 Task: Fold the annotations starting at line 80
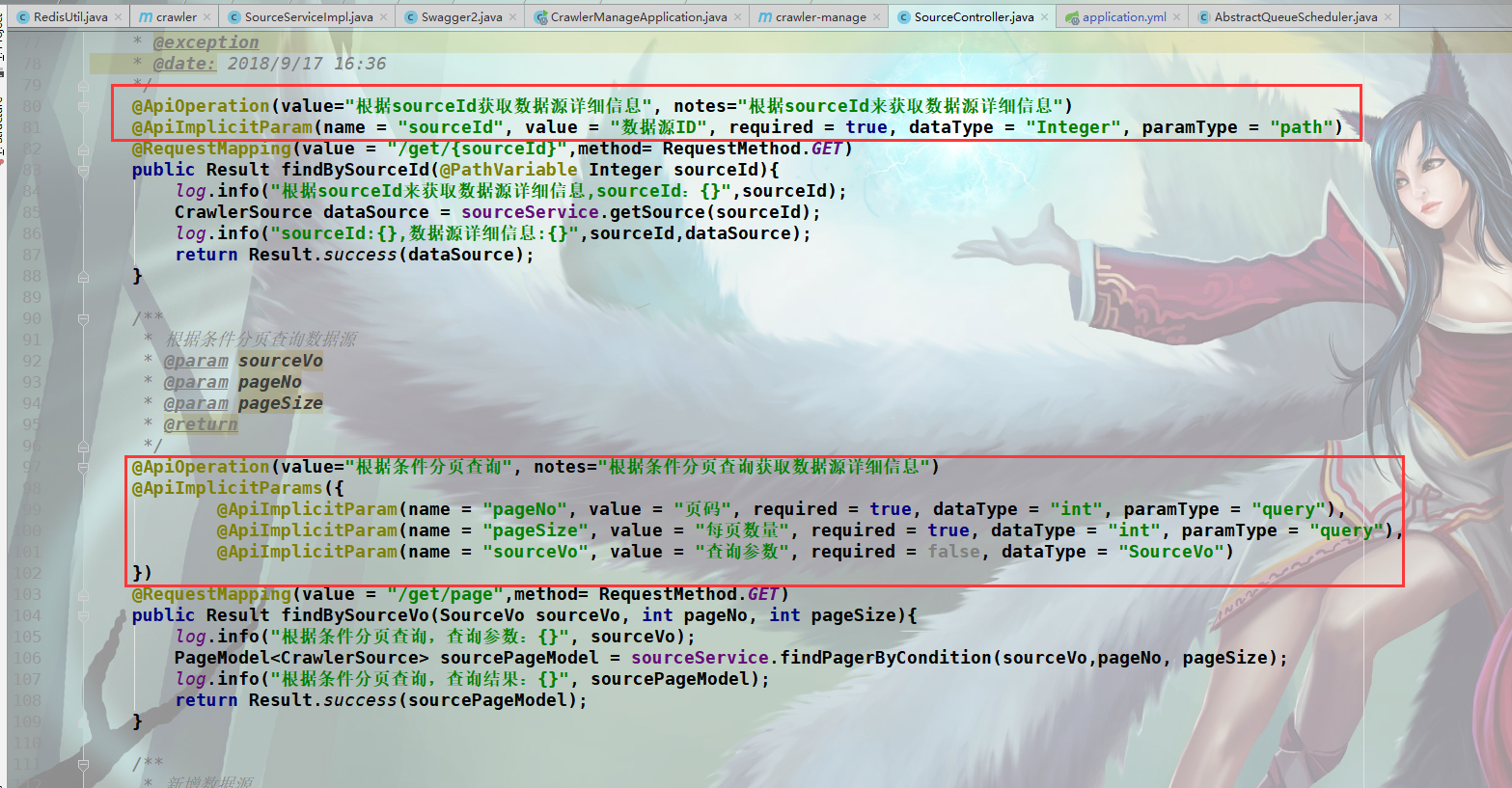pos(83,107)
